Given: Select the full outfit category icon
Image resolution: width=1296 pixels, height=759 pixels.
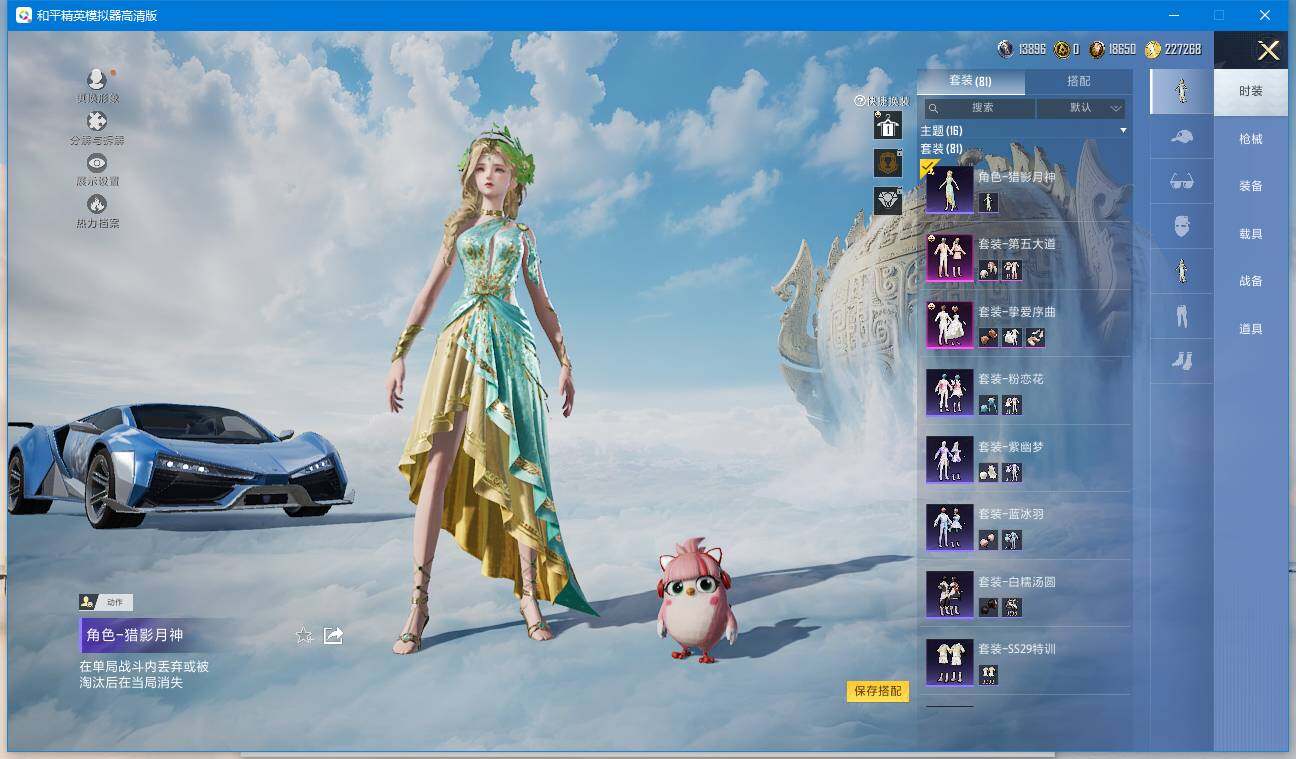Looking at the screenshot, I should (x=1181, y=91).
